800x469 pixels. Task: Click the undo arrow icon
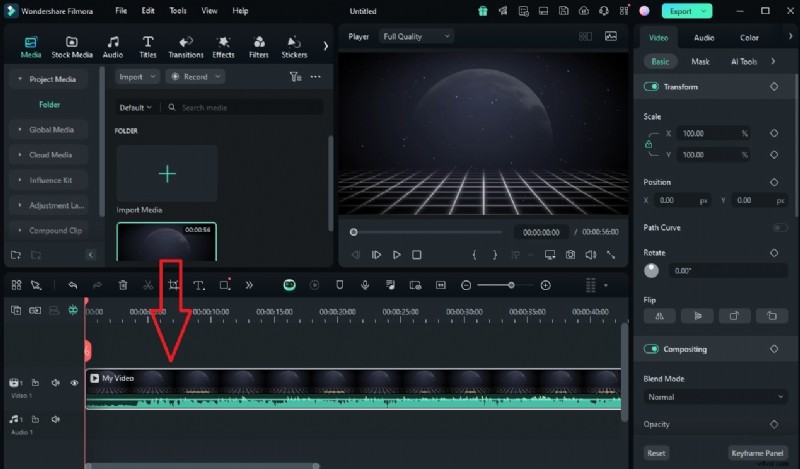[73, 285]
